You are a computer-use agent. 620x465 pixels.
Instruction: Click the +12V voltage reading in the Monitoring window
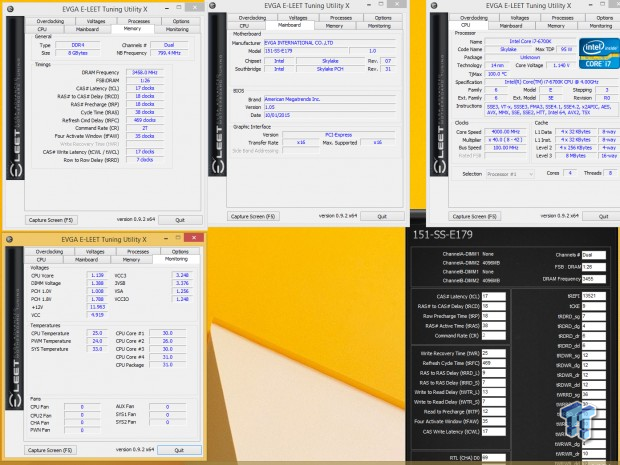coord(97,307)
